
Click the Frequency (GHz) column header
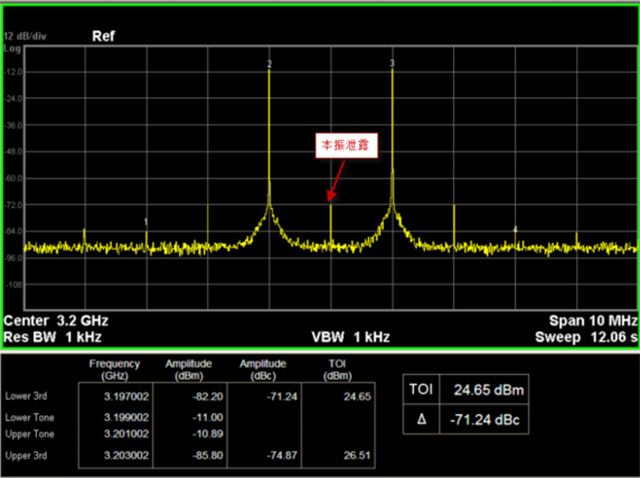pyautogui.click(x=115, y=370)
